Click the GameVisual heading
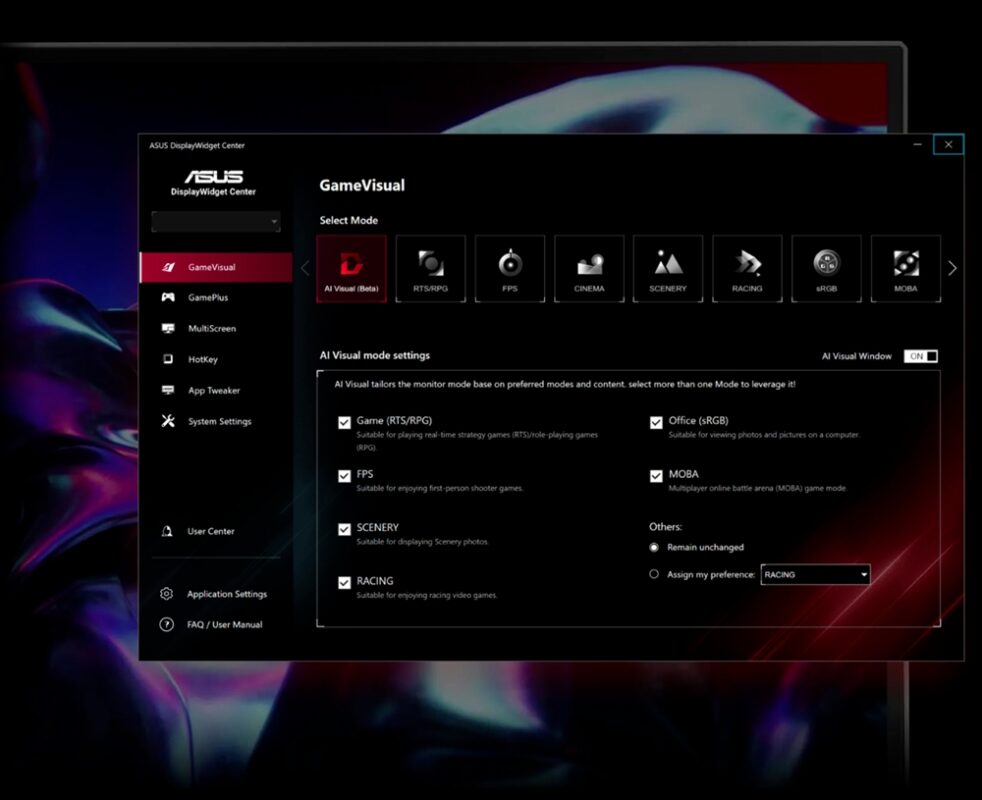982x800 pixels. click(362, 185)
